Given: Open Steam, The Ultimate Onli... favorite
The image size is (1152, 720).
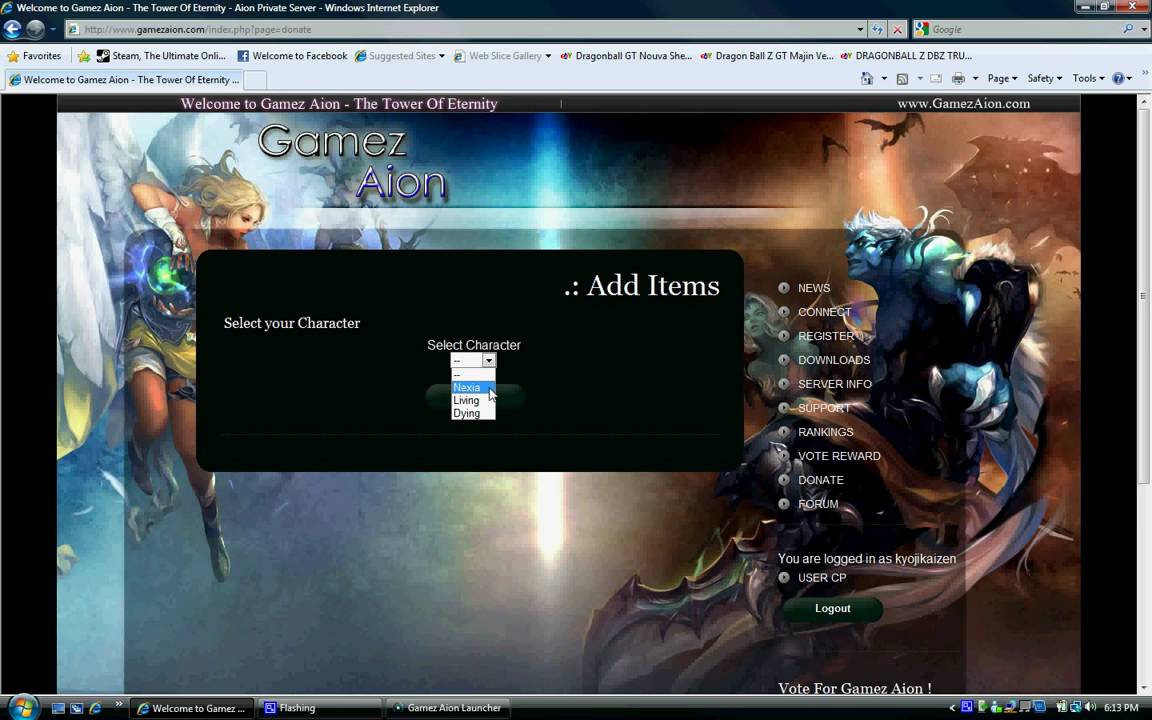Looking at the screenshot, I should coord(162,56).
